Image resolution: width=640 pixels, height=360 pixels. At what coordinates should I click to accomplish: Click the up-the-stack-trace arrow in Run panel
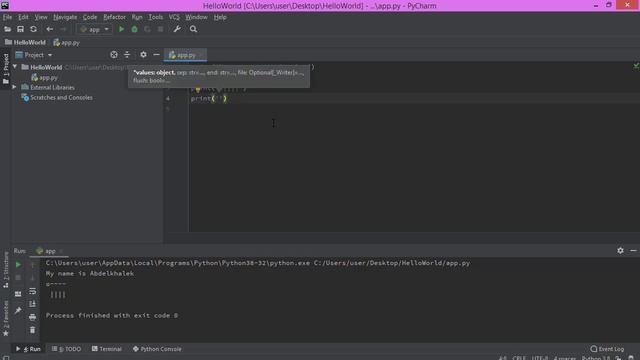33,265
